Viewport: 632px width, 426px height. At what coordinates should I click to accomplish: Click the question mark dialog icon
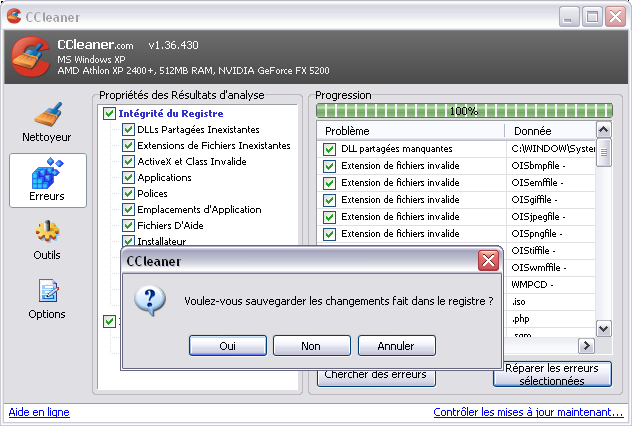(150, 301)
